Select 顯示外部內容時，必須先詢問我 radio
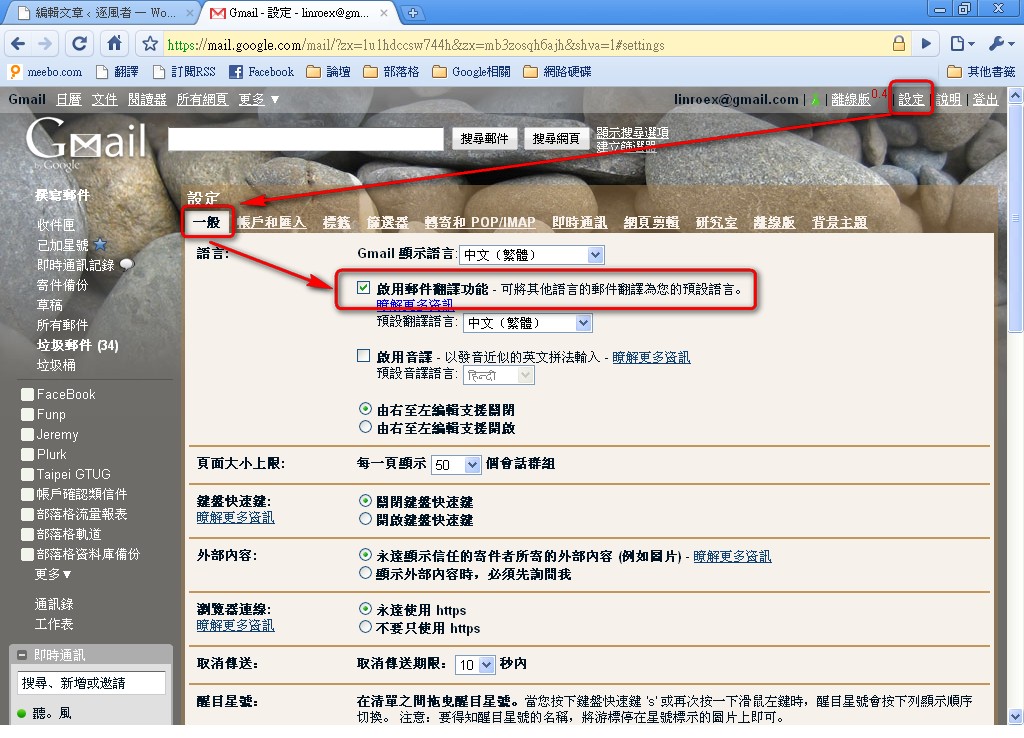The image size is (1024, 738). point(366,573)
